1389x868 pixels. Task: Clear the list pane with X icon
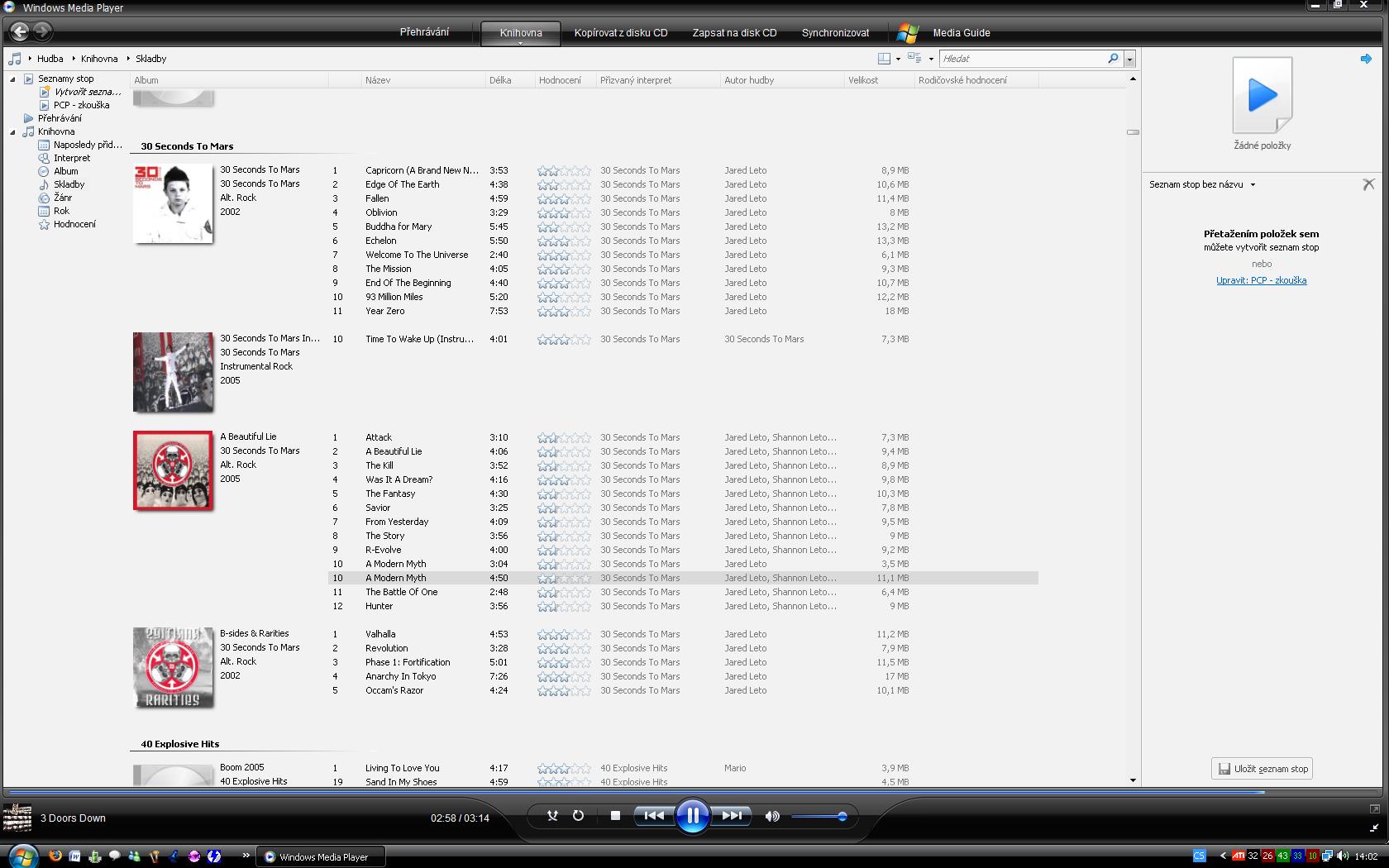(x=1368, y=184)
